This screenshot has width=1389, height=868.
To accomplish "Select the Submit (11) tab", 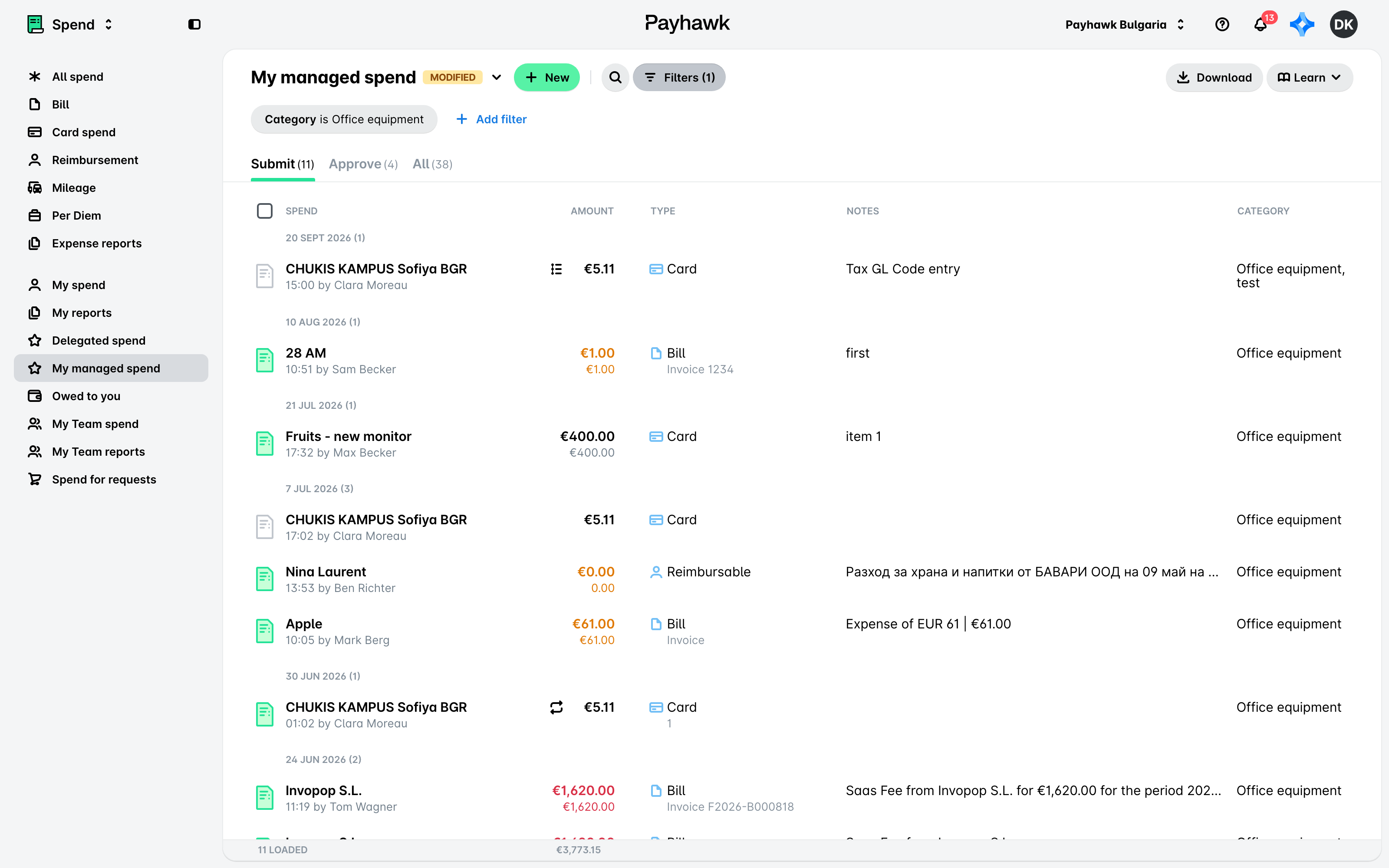I will click(283, 164).
